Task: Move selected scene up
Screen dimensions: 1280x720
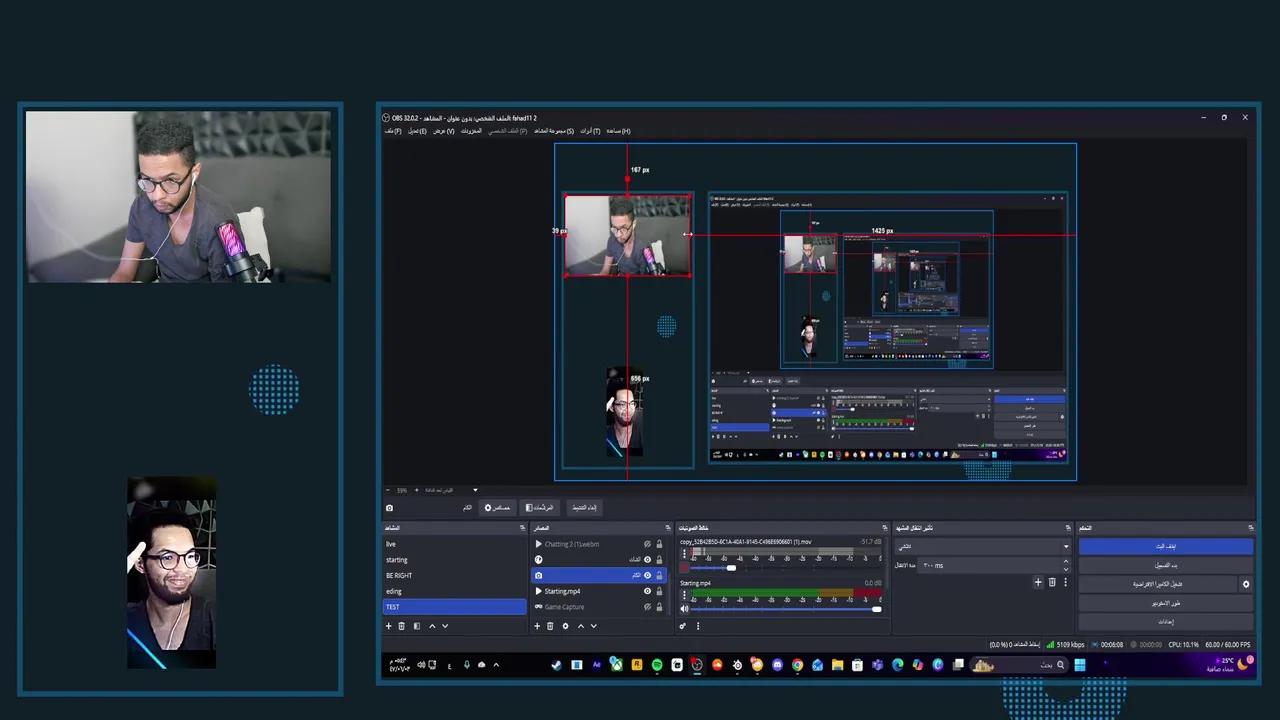Action: (432, 626)
